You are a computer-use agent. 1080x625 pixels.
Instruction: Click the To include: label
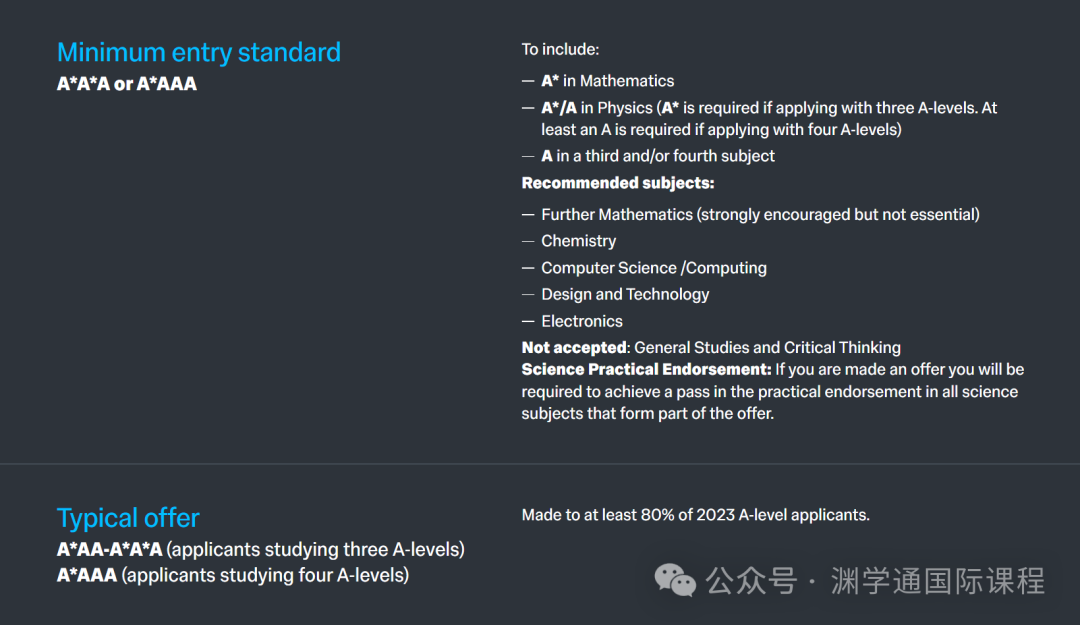[560, 49]
